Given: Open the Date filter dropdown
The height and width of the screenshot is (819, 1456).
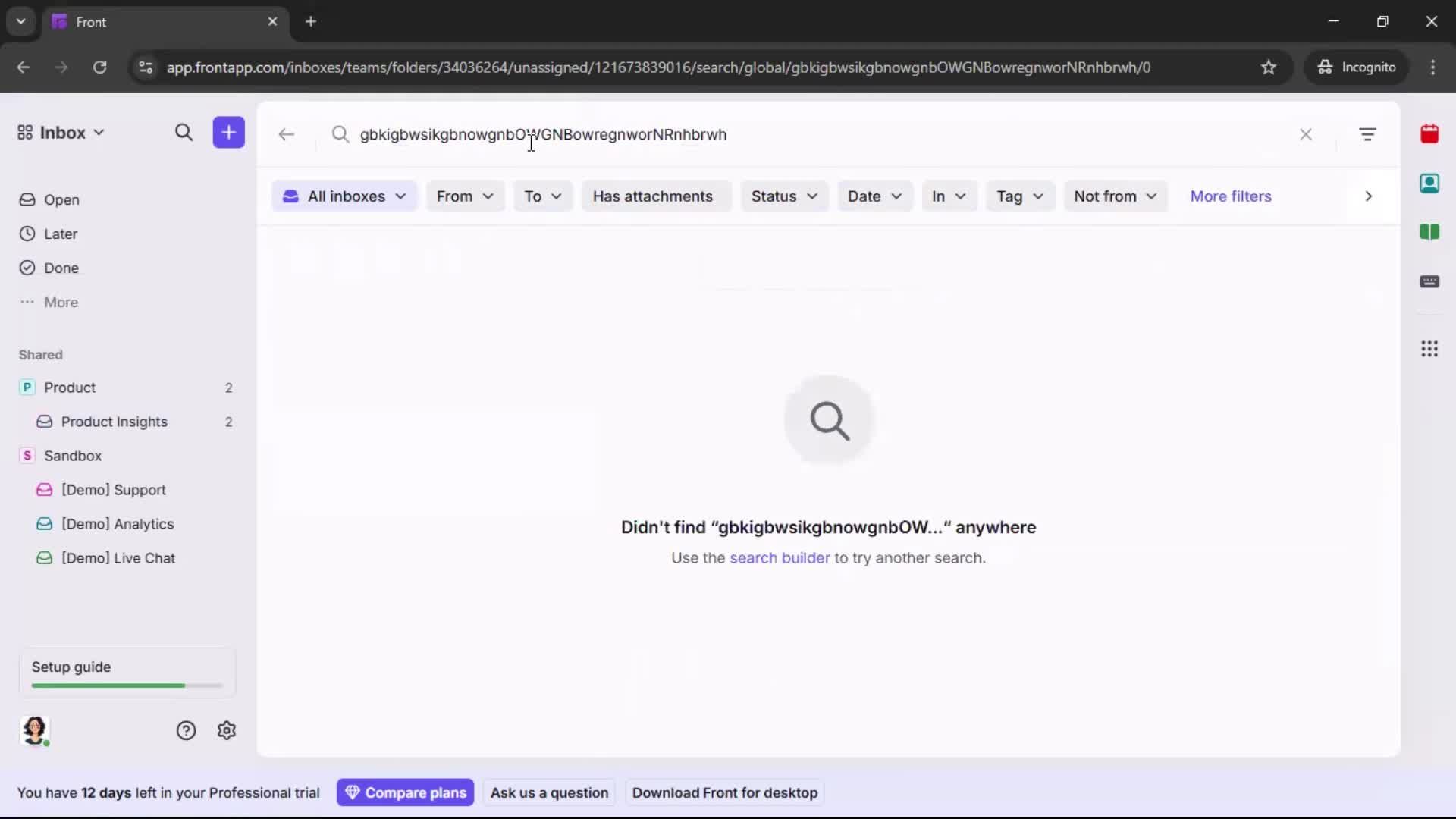Looking at the screenshot, I should [875, 196].
